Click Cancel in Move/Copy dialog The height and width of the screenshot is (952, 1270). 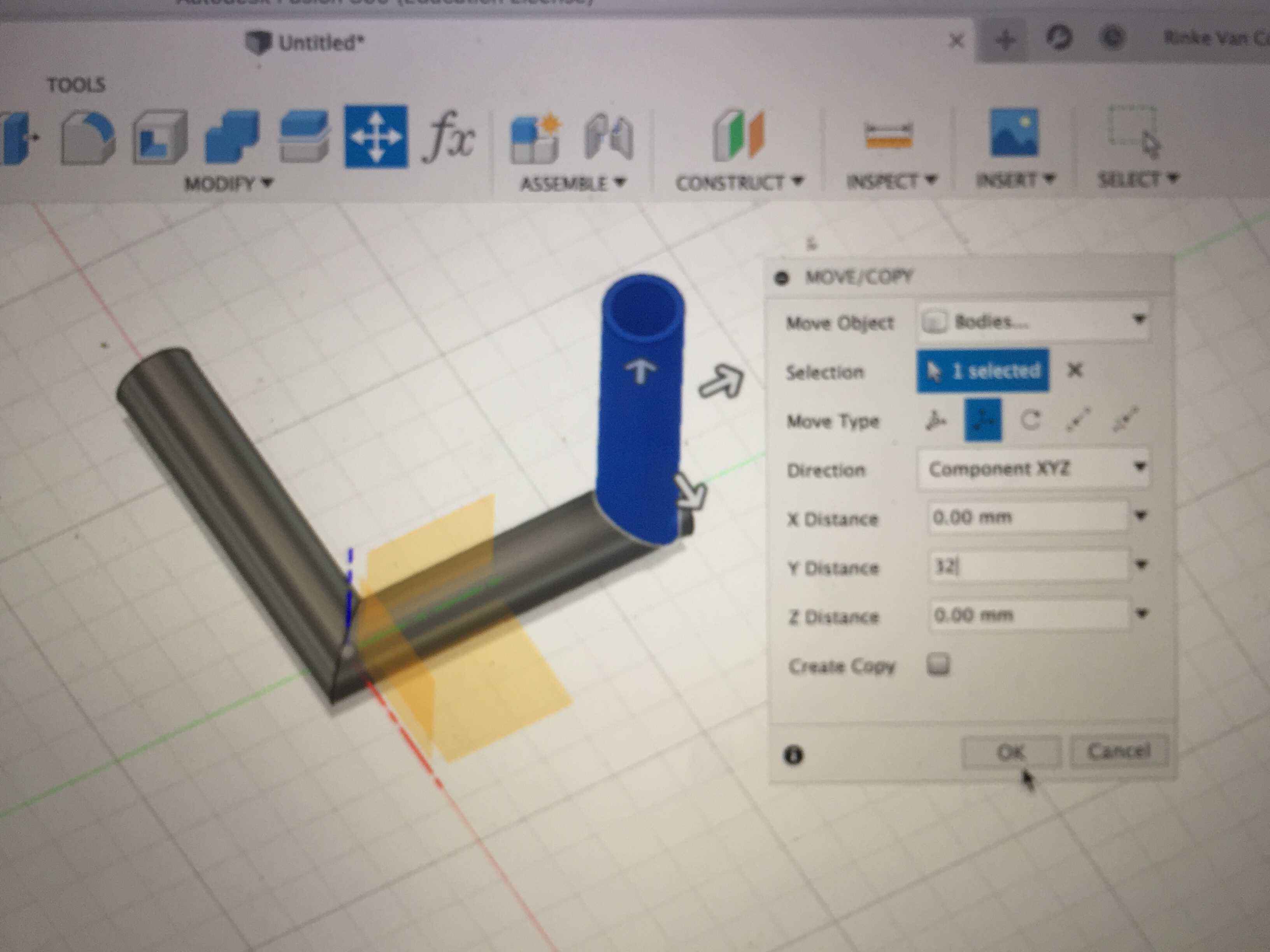1119,751
